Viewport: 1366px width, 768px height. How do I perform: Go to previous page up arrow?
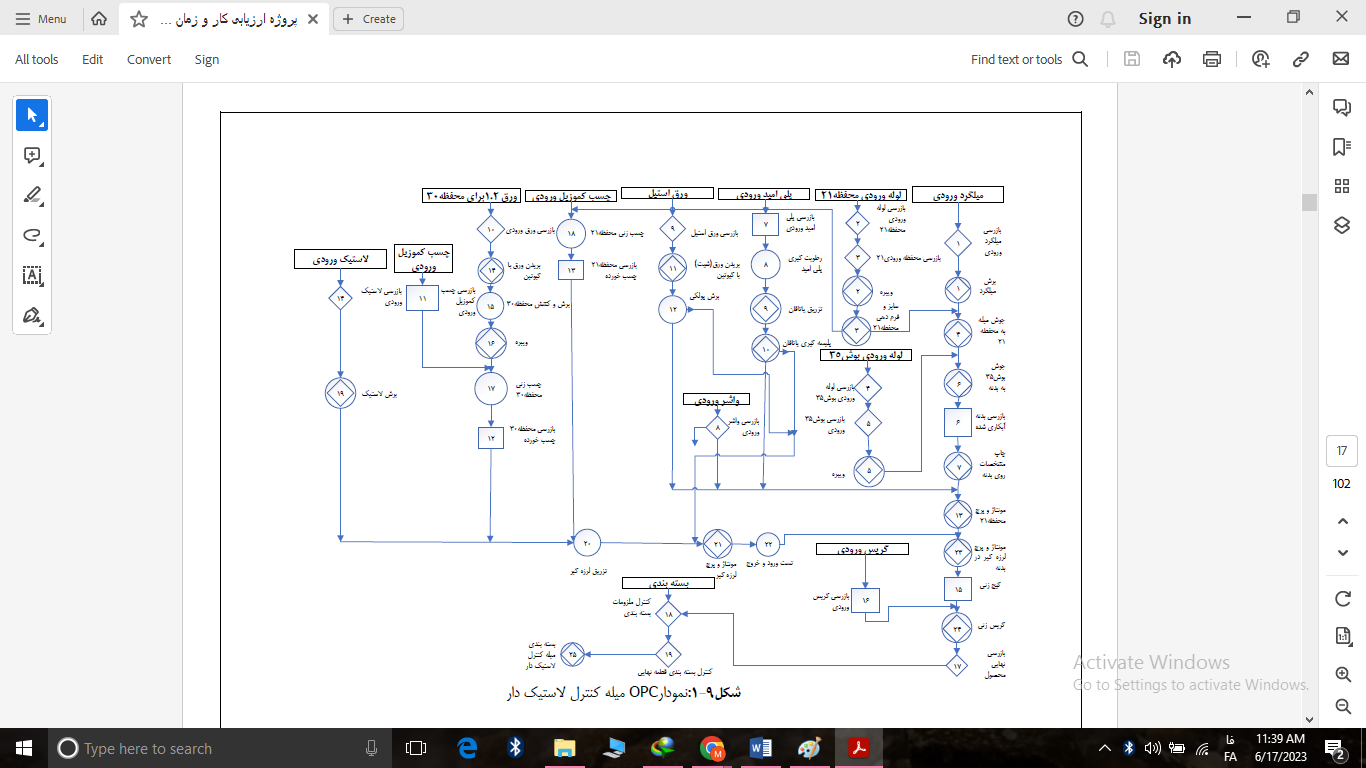(x=1343, y=521)
